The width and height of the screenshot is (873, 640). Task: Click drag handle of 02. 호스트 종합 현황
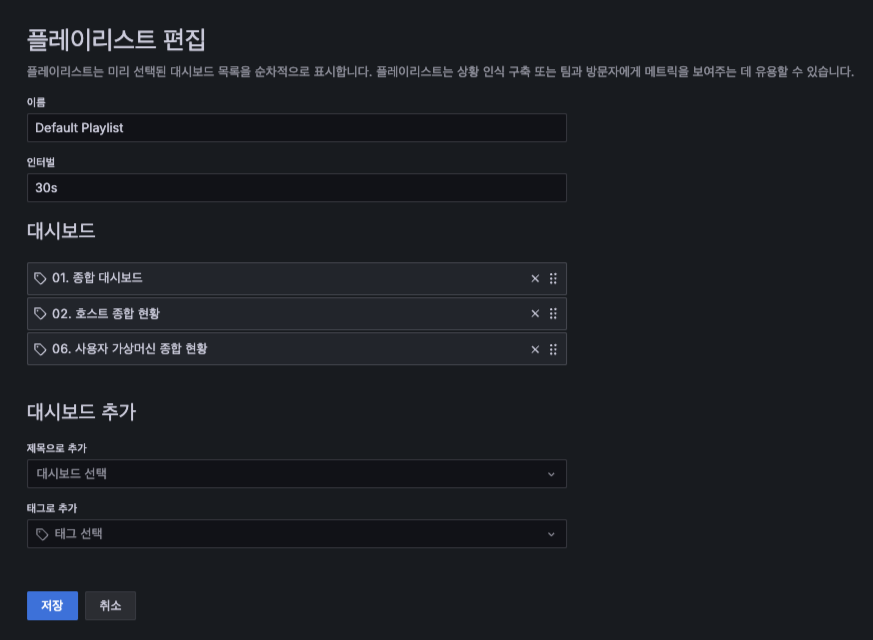click(x=553, y=314)
